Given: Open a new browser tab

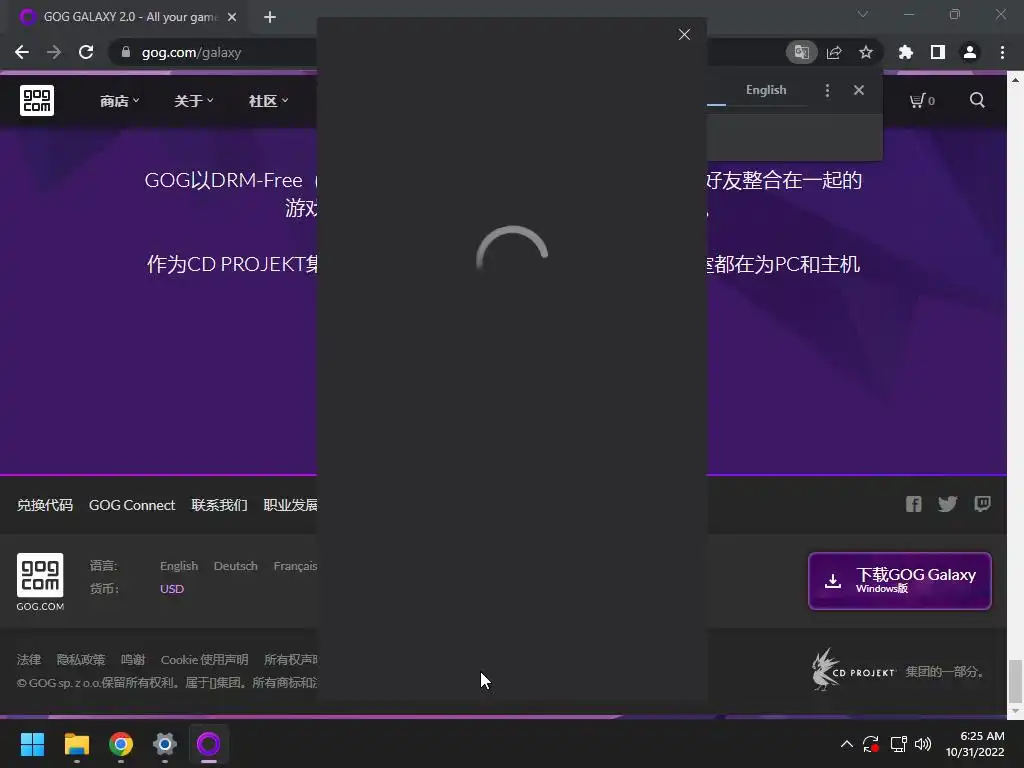Looking at the screenshot, I should click(x=270, y=17).
